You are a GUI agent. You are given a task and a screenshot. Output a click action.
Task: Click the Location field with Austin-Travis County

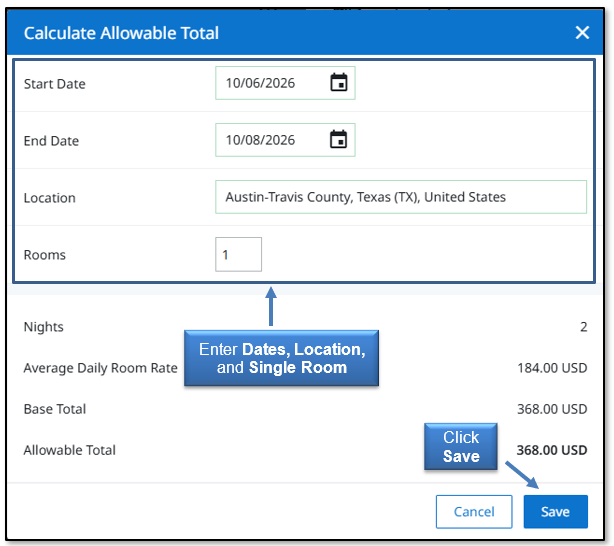[x=401, y=197]
